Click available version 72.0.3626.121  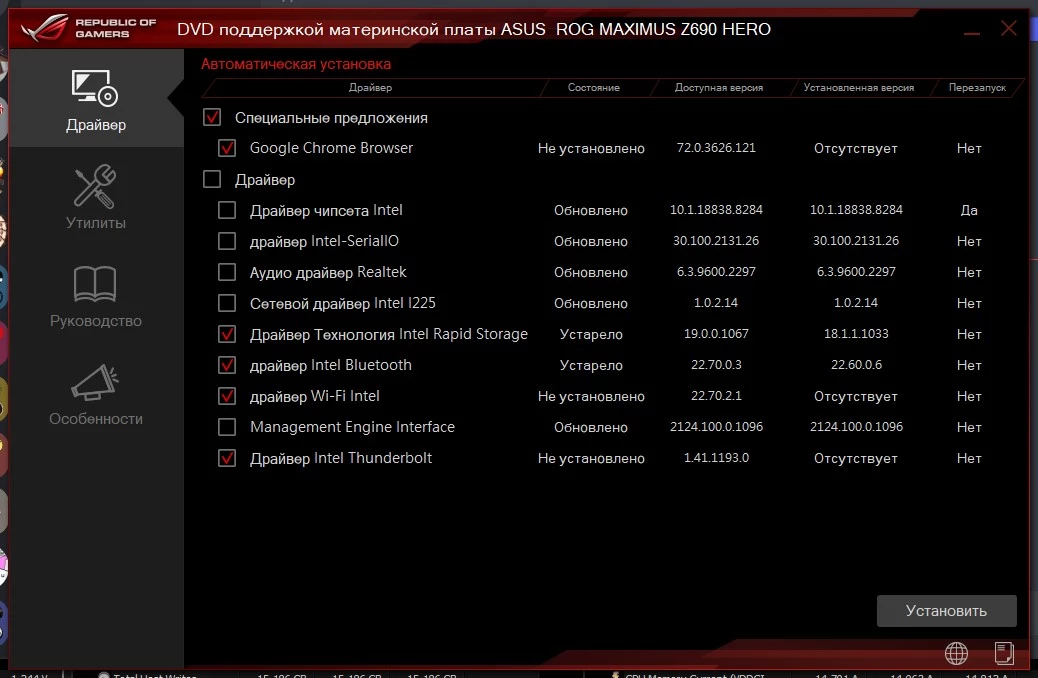tap(716, 148)
